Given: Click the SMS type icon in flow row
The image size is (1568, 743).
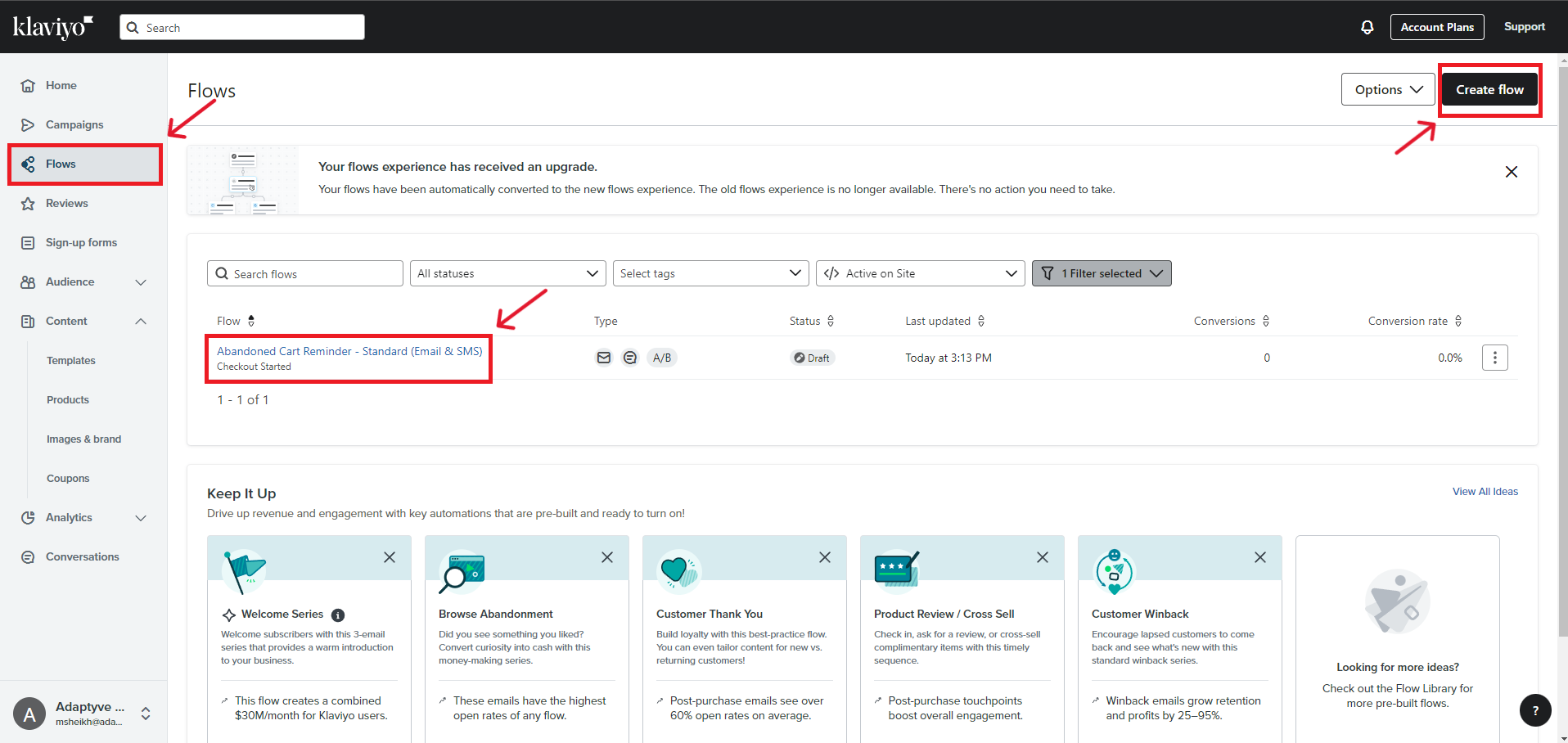Looking at the screenshot, I should pos(629,358).
